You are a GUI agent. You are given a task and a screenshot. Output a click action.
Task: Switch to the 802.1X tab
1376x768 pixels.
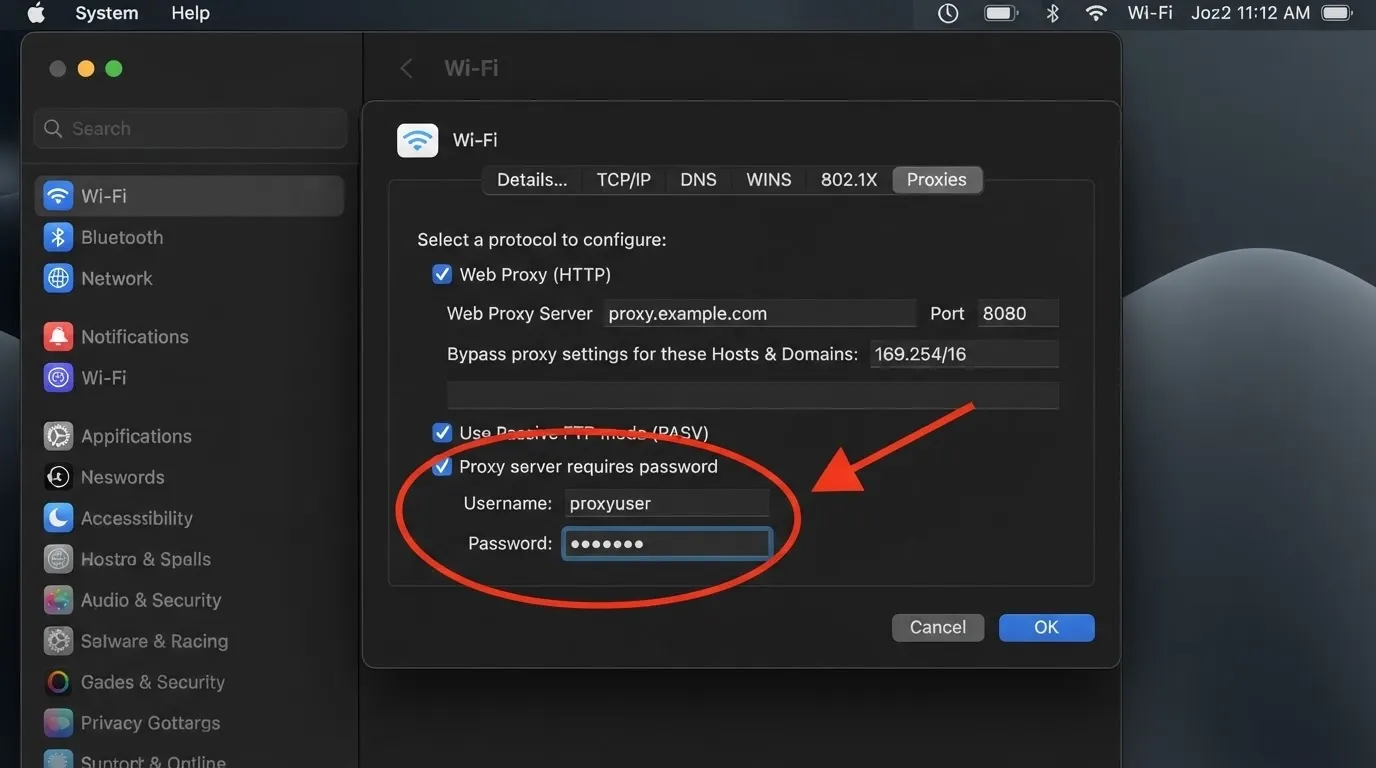point(849,180)
